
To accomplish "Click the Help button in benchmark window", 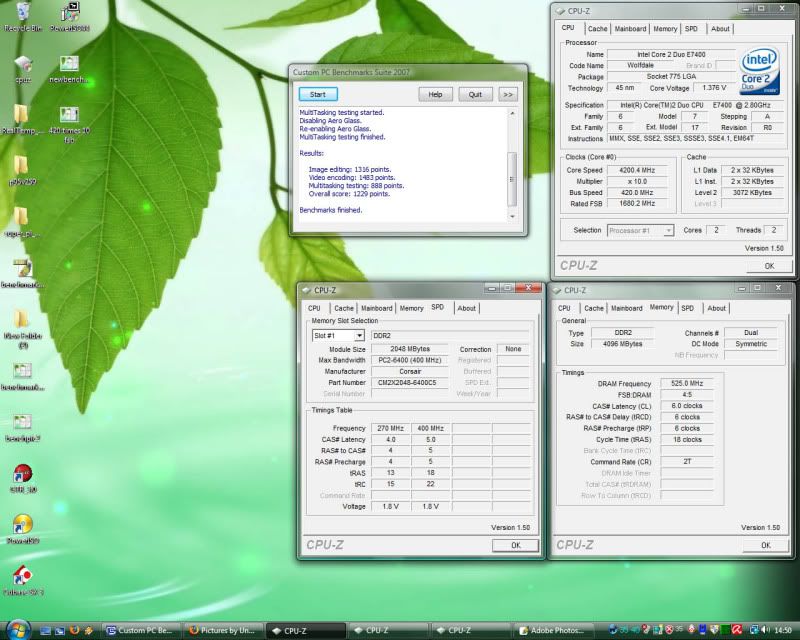I will click(435, 94).
